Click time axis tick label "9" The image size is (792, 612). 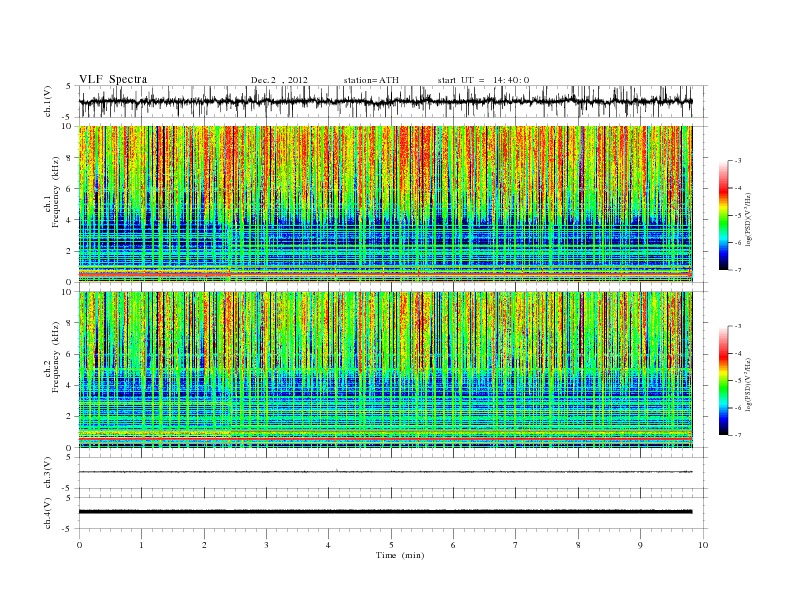tap(640, 545)
